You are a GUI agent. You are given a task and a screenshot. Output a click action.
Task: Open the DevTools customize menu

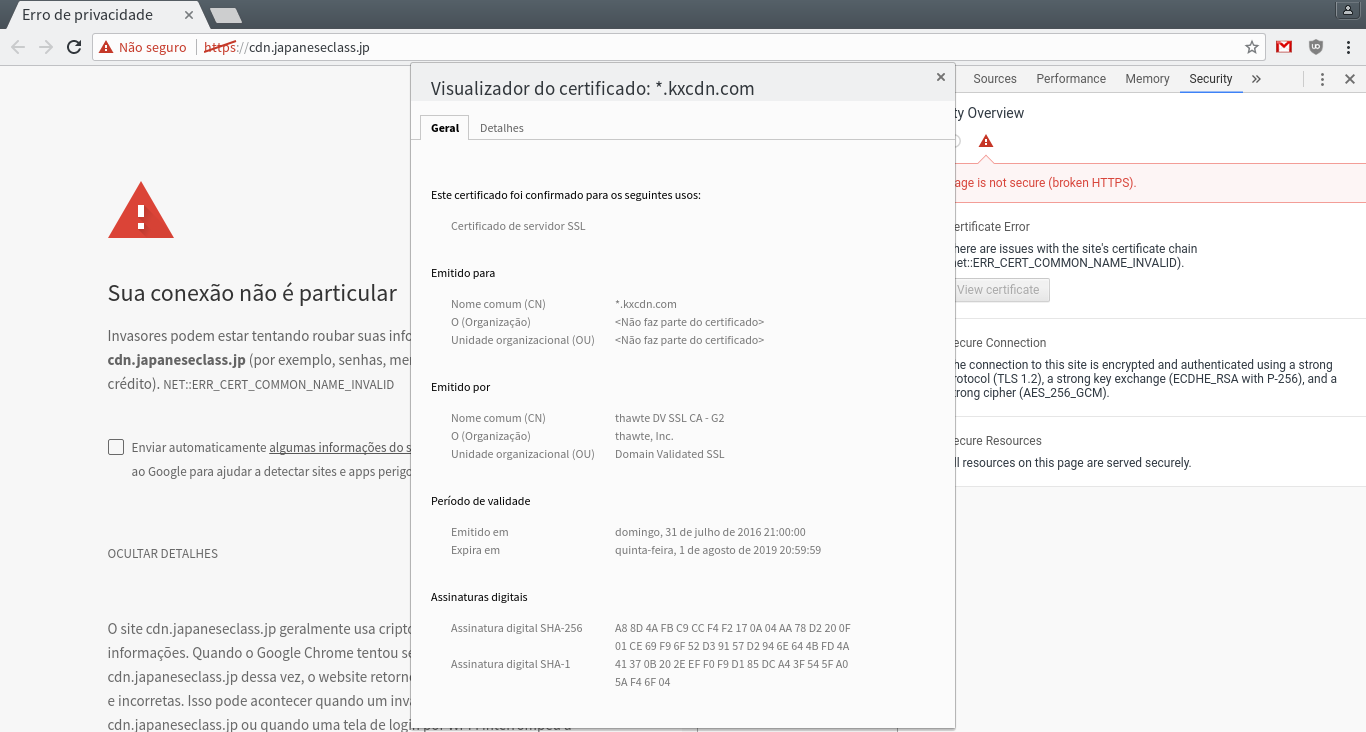[1322, 79]
